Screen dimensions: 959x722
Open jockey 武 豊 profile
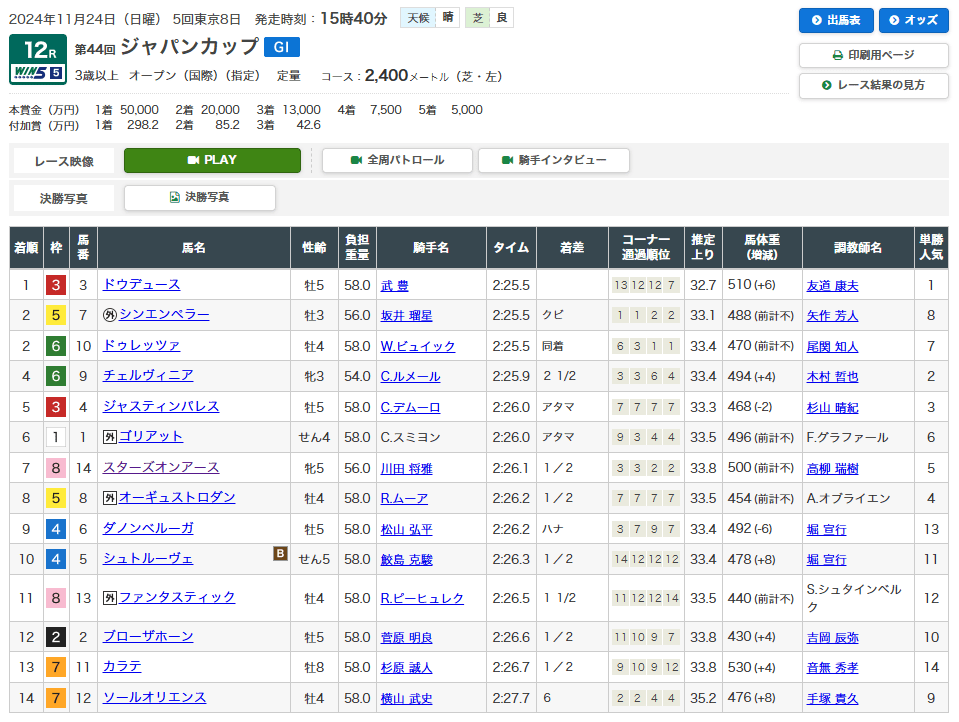(x=394, y=286)
